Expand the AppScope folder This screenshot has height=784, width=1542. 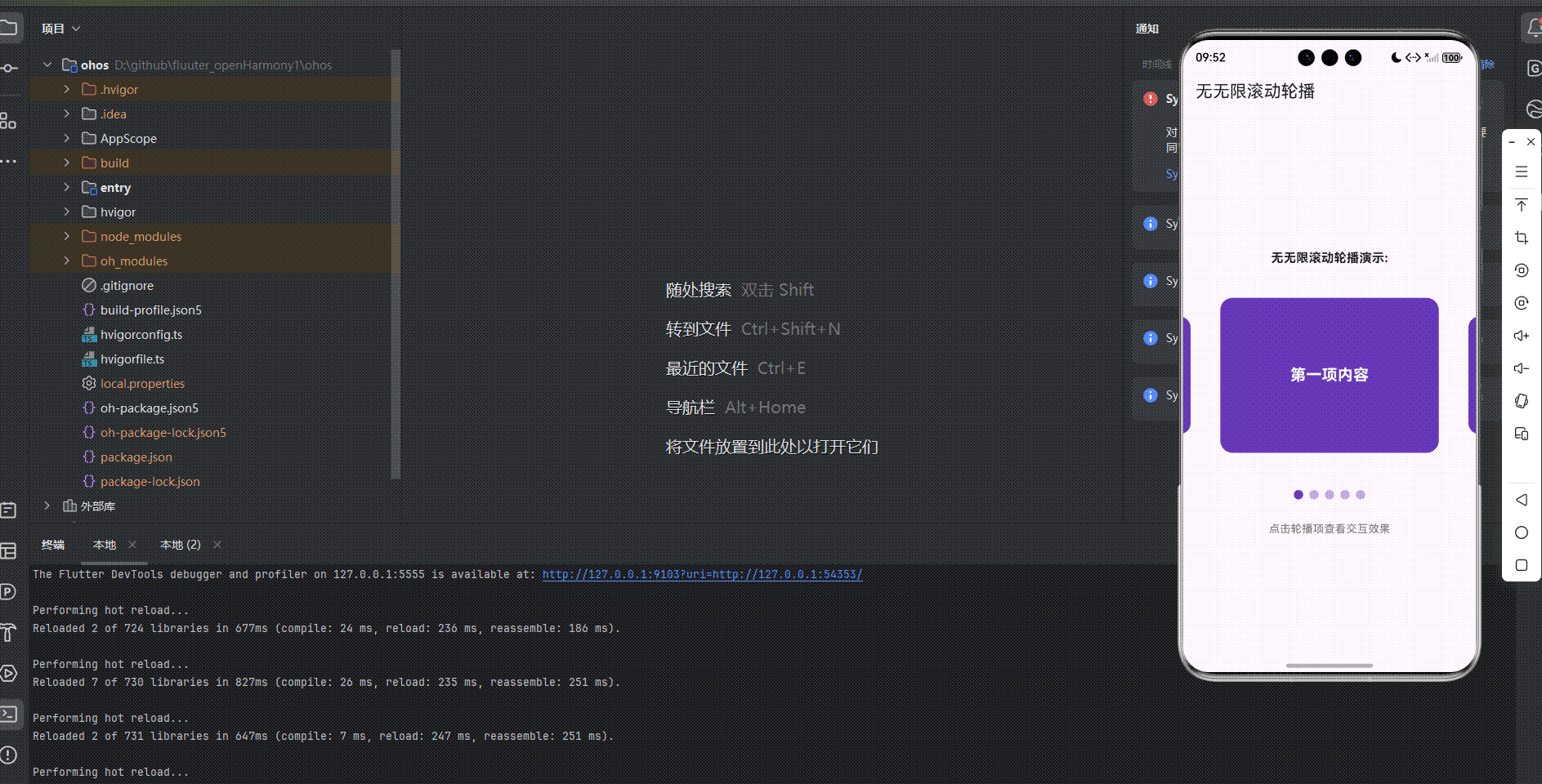[67, 138]
